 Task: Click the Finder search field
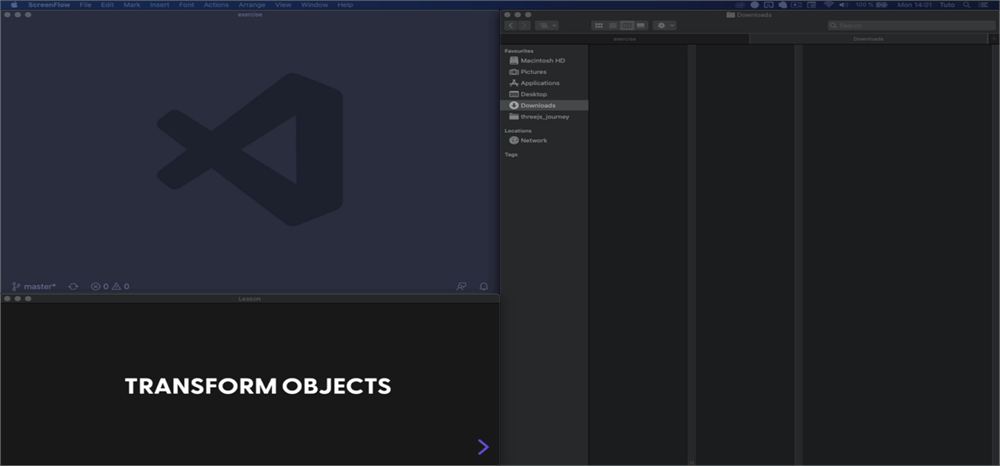(911, 25)
